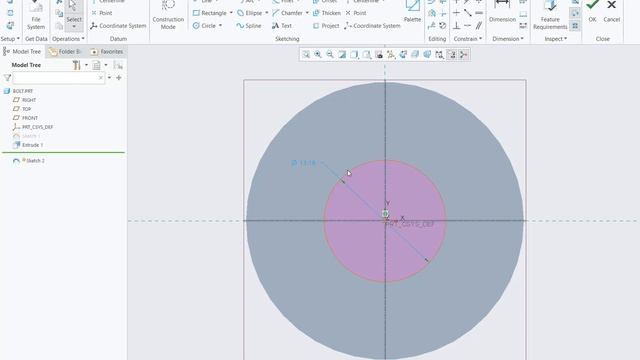Open Saved Orientations icon

click(x=367, y=54)
